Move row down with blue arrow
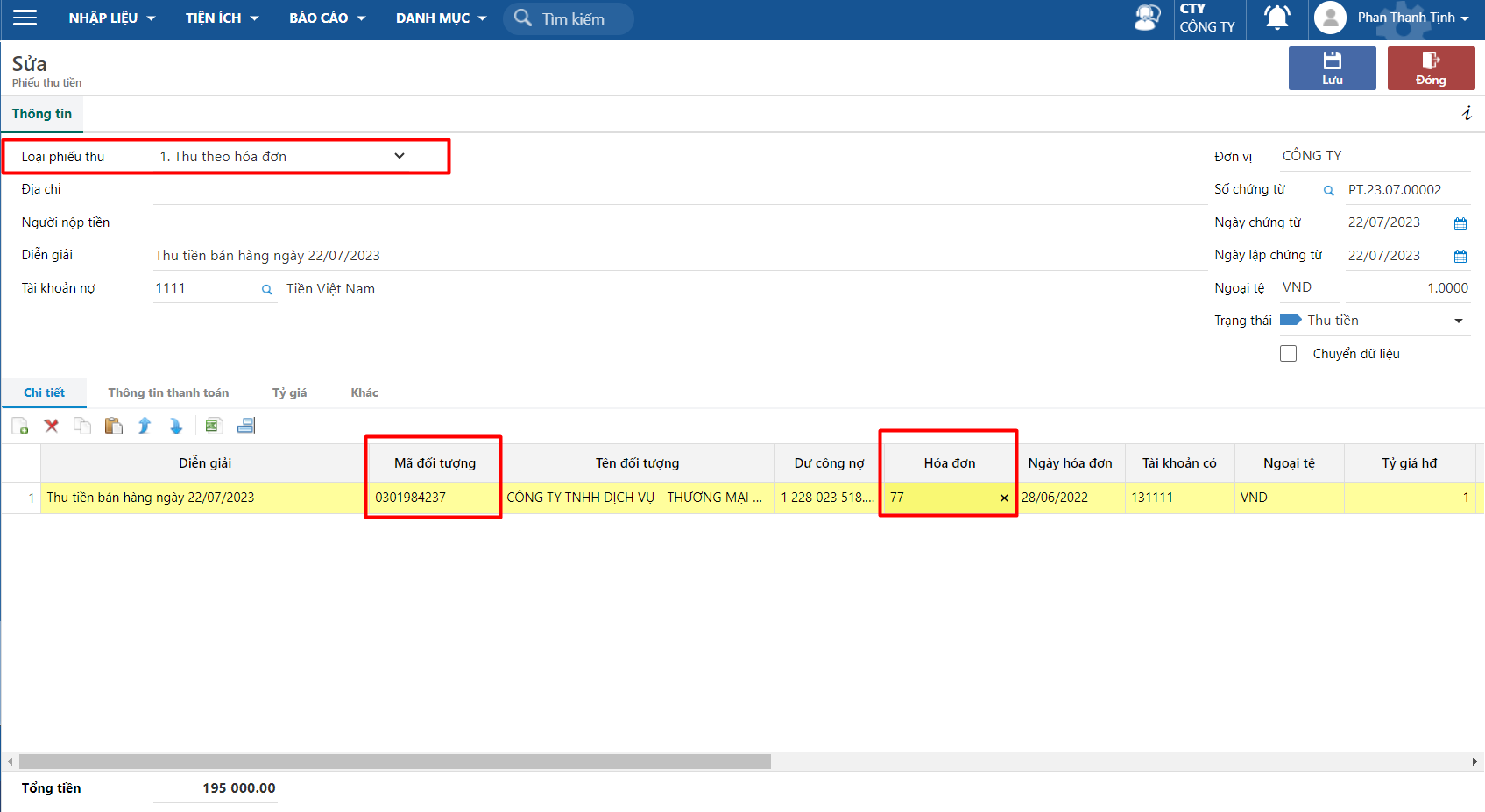This screenshot has width=1485, height=812. [175, 426]
